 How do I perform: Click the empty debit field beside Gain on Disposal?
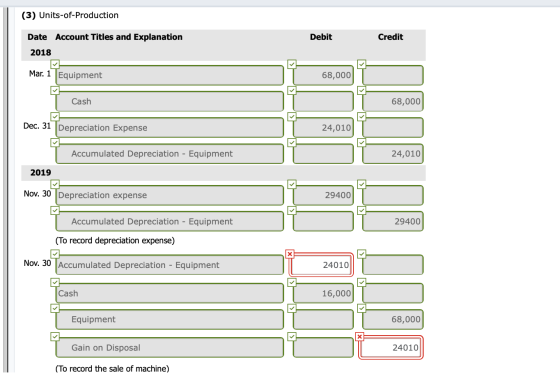pyautogui.click(x=323, y=348)
